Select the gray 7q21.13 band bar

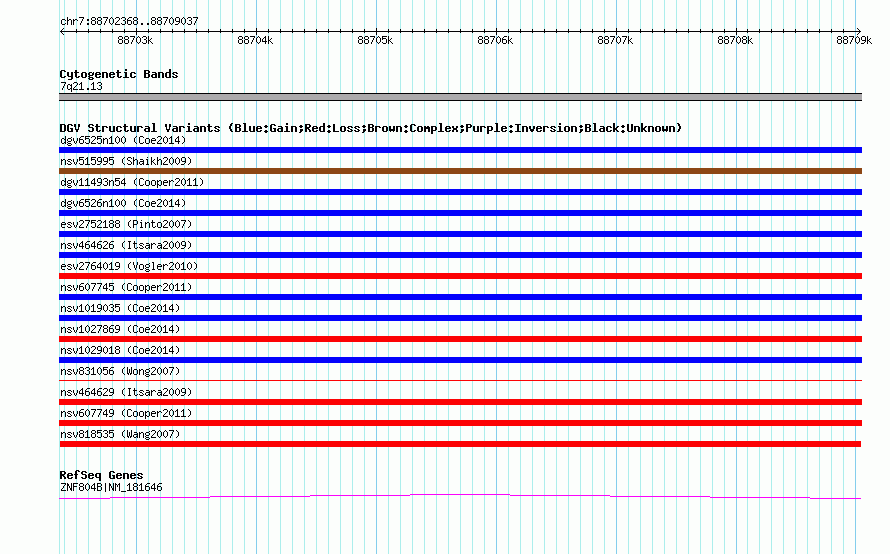460,97
